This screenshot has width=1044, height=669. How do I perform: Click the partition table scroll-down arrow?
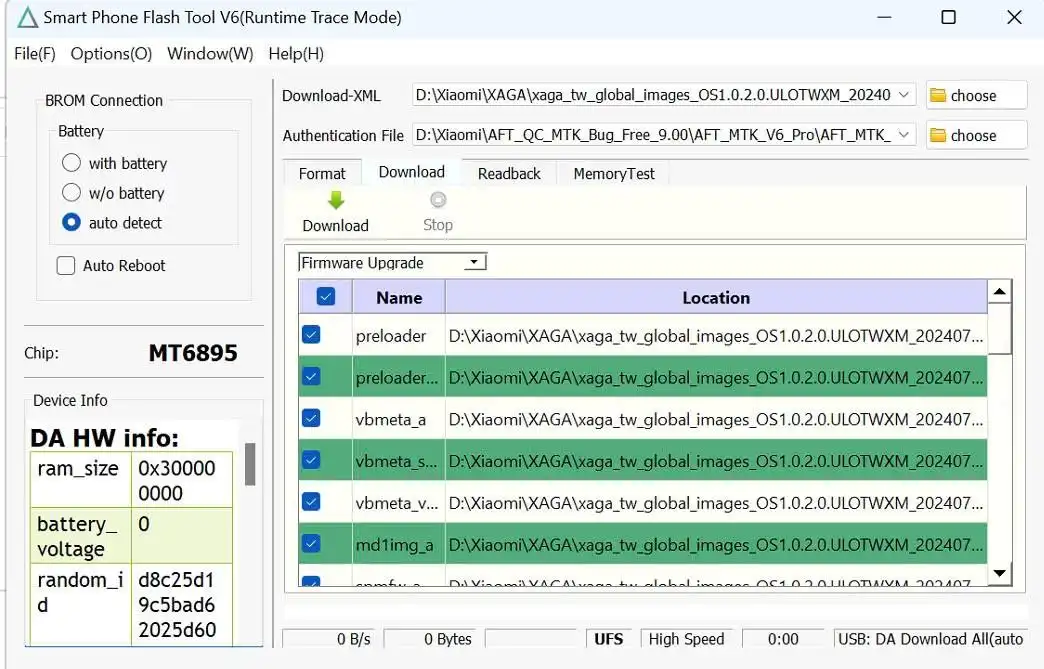click(999, 573)
